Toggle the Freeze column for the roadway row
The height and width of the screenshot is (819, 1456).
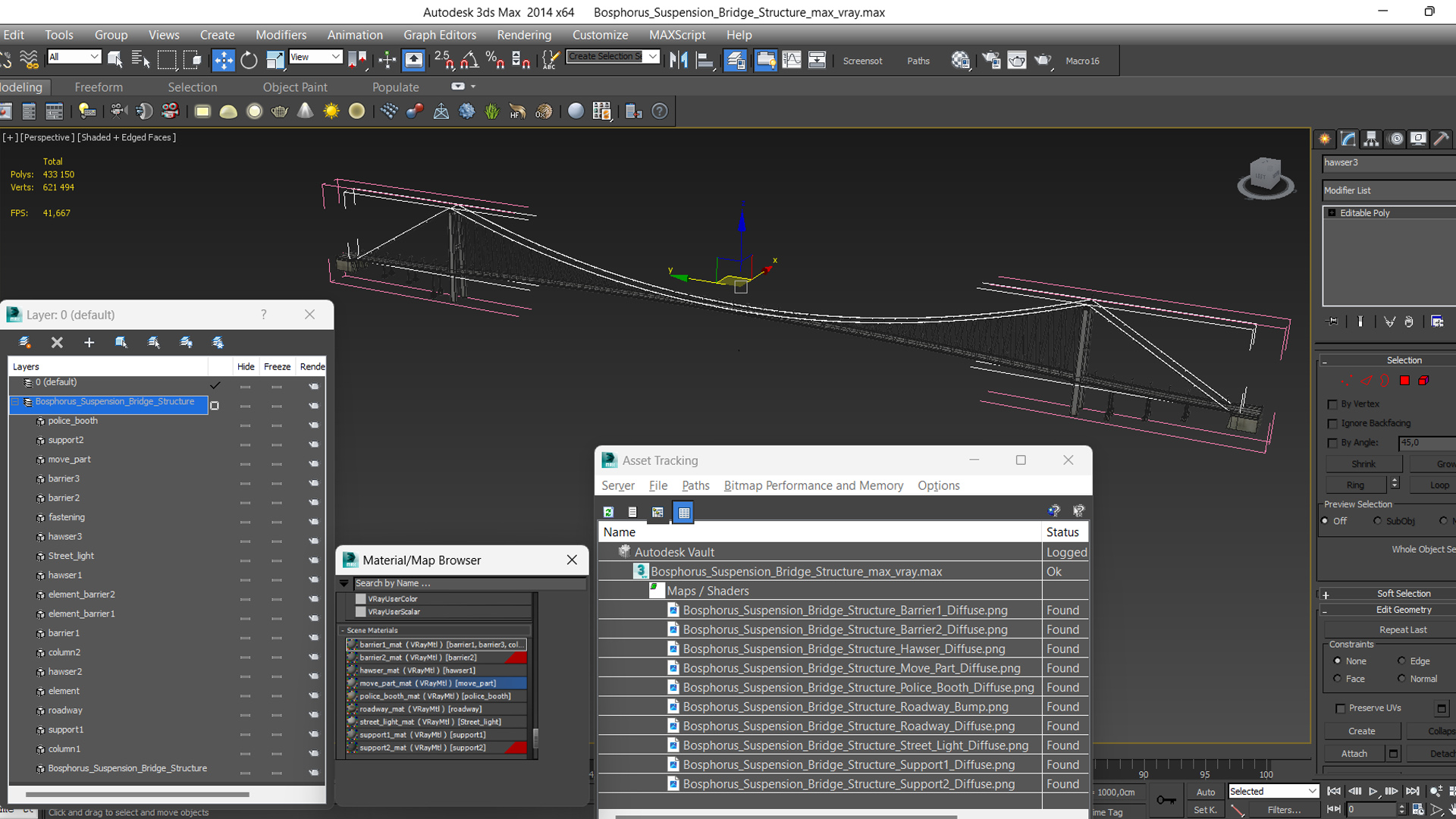[277, 715]
